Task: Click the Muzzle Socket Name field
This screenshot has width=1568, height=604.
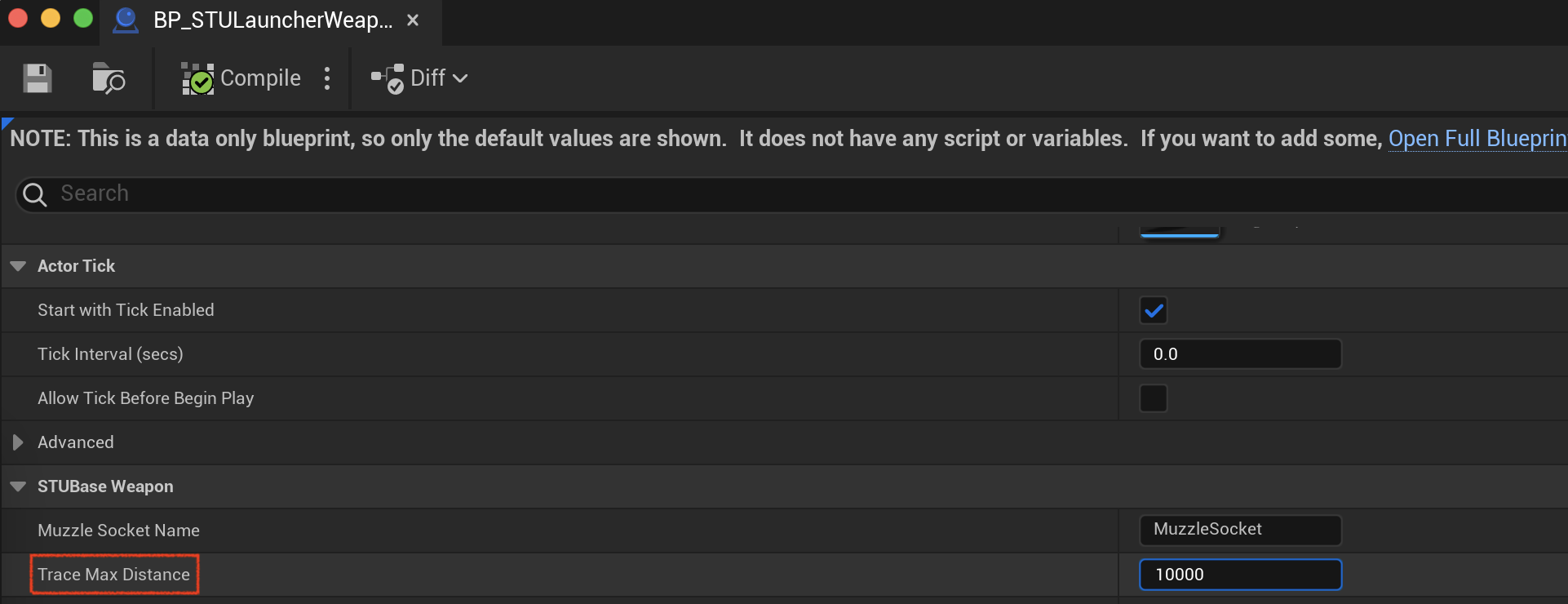Action: (1240, 530)
